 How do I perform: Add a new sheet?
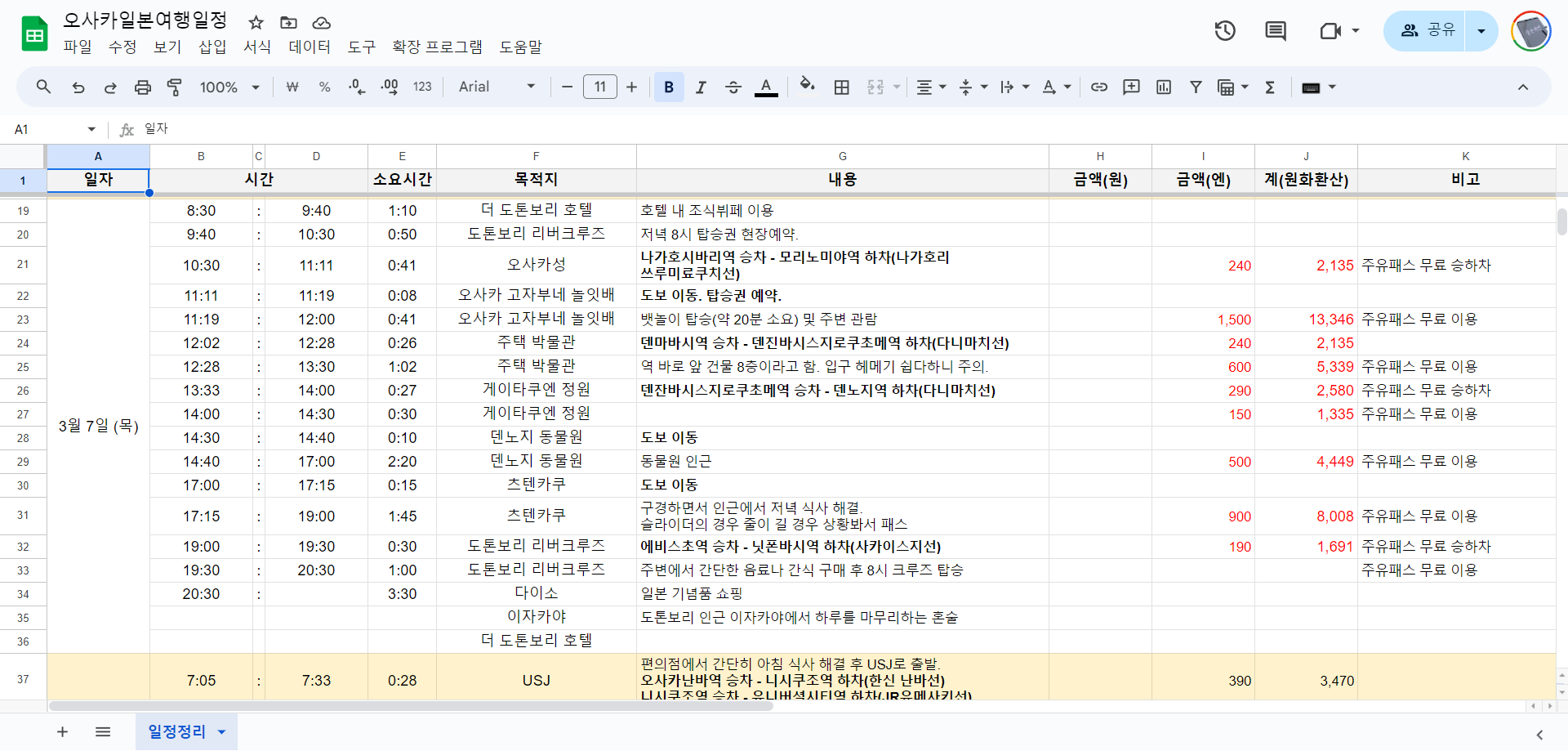[x=62, y=731]
